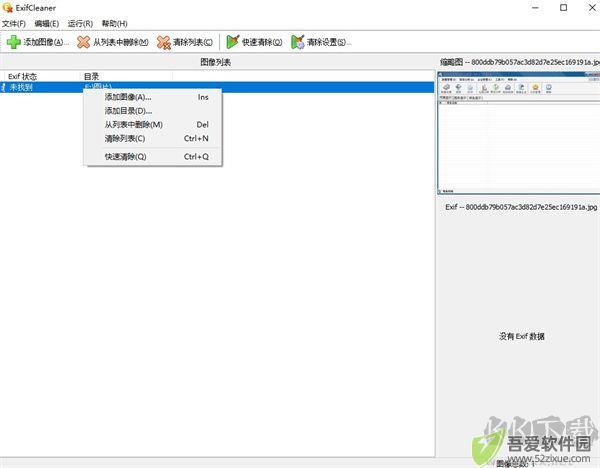Click the 缩略图 panel filename heading
Viewport: 600px width, 468px height.
[520, 62]
